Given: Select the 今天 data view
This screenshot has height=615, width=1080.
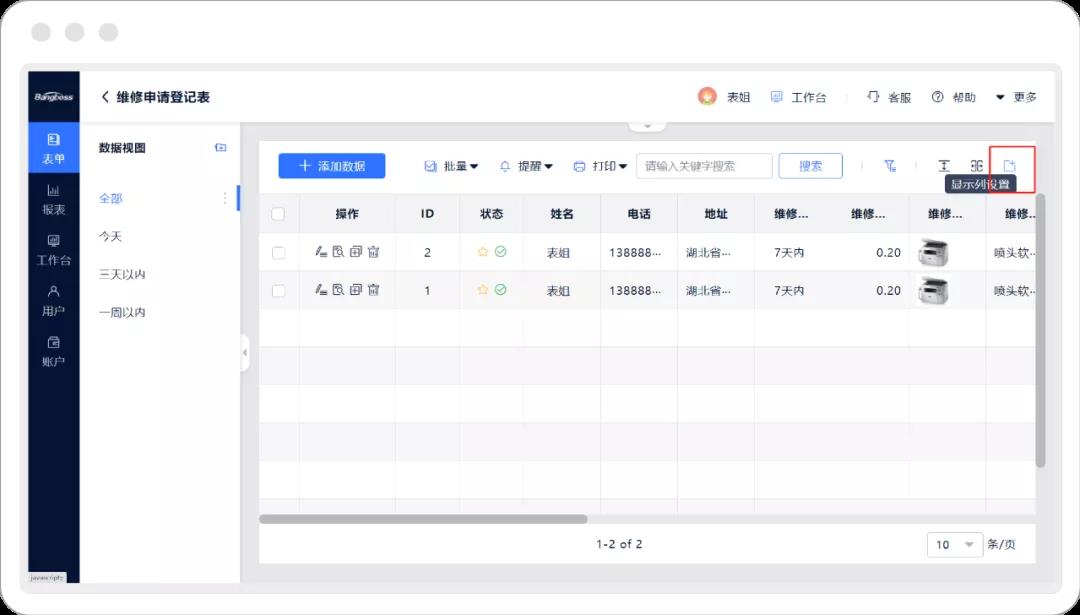Looking at the screenshot, I should [110, 236].
